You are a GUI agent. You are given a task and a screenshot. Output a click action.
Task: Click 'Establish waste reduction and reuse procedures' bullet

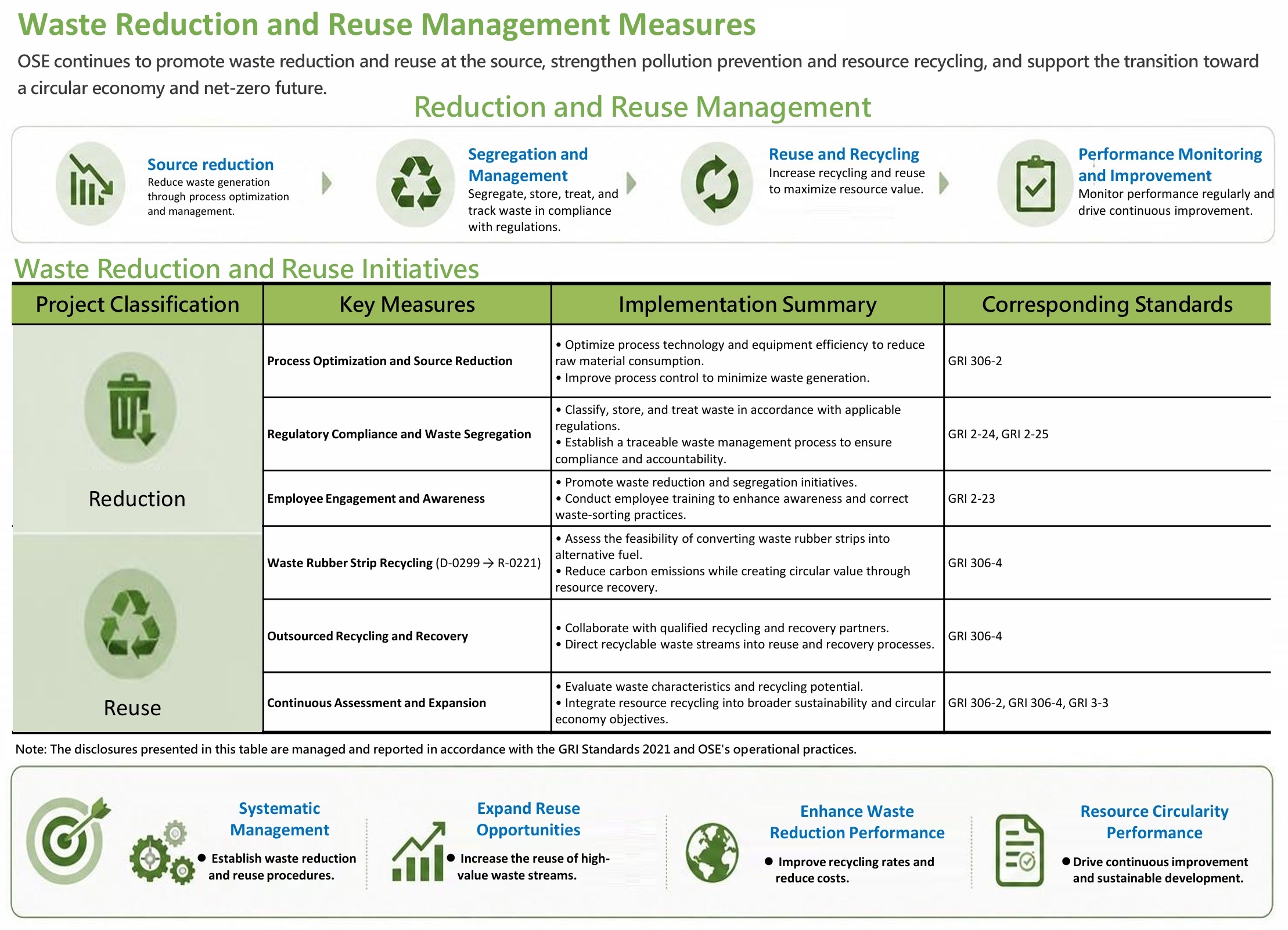[x=277, y=867]
